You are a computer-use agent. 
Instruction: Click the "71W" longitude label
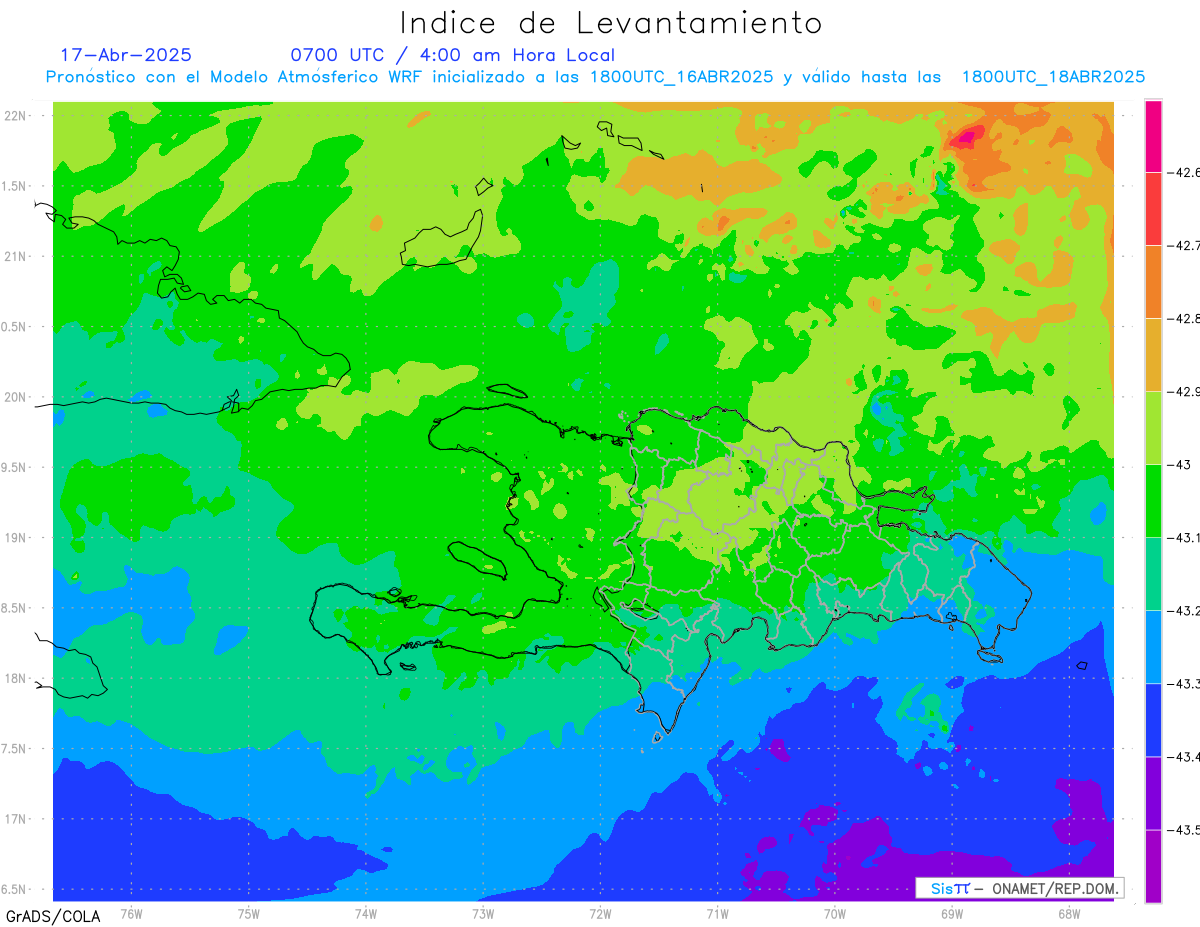[717, 913]
